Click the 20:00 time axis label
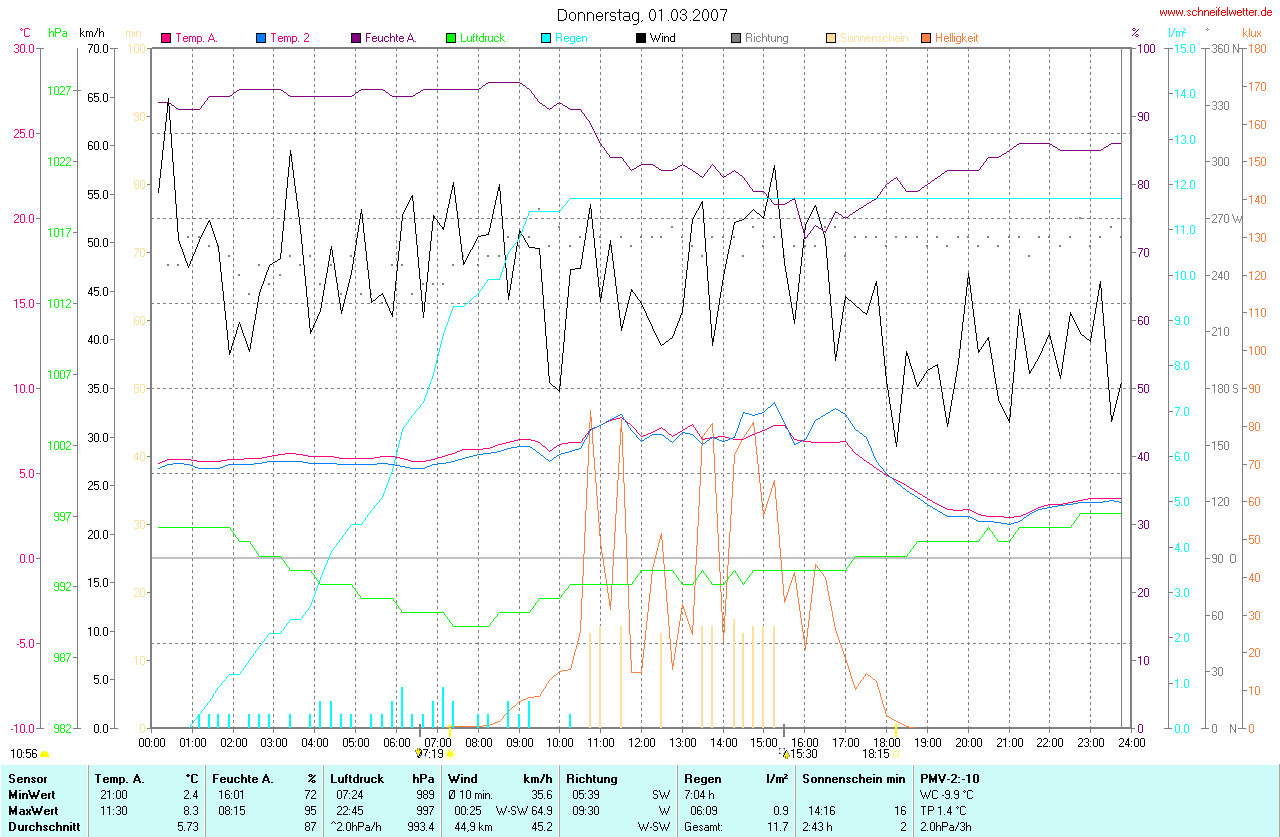This screenshot has width=1280, height=837. 968,742
